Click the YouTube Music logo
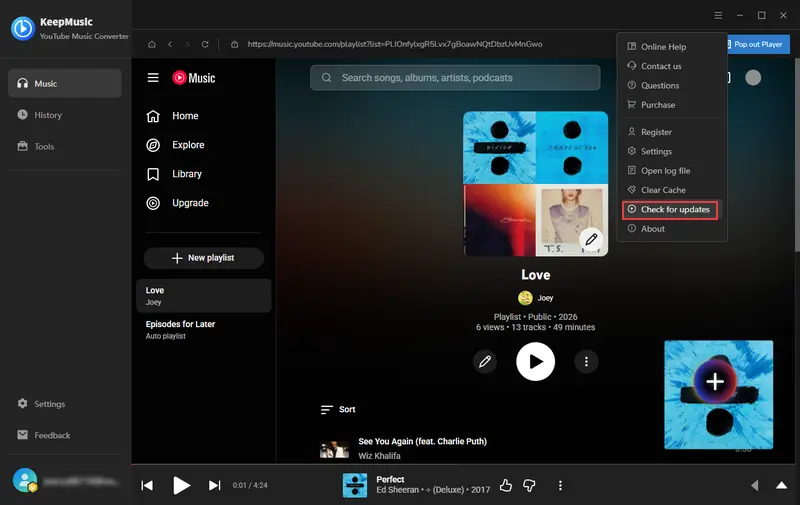The image size is (800, 505). click(x=194, y=78)
